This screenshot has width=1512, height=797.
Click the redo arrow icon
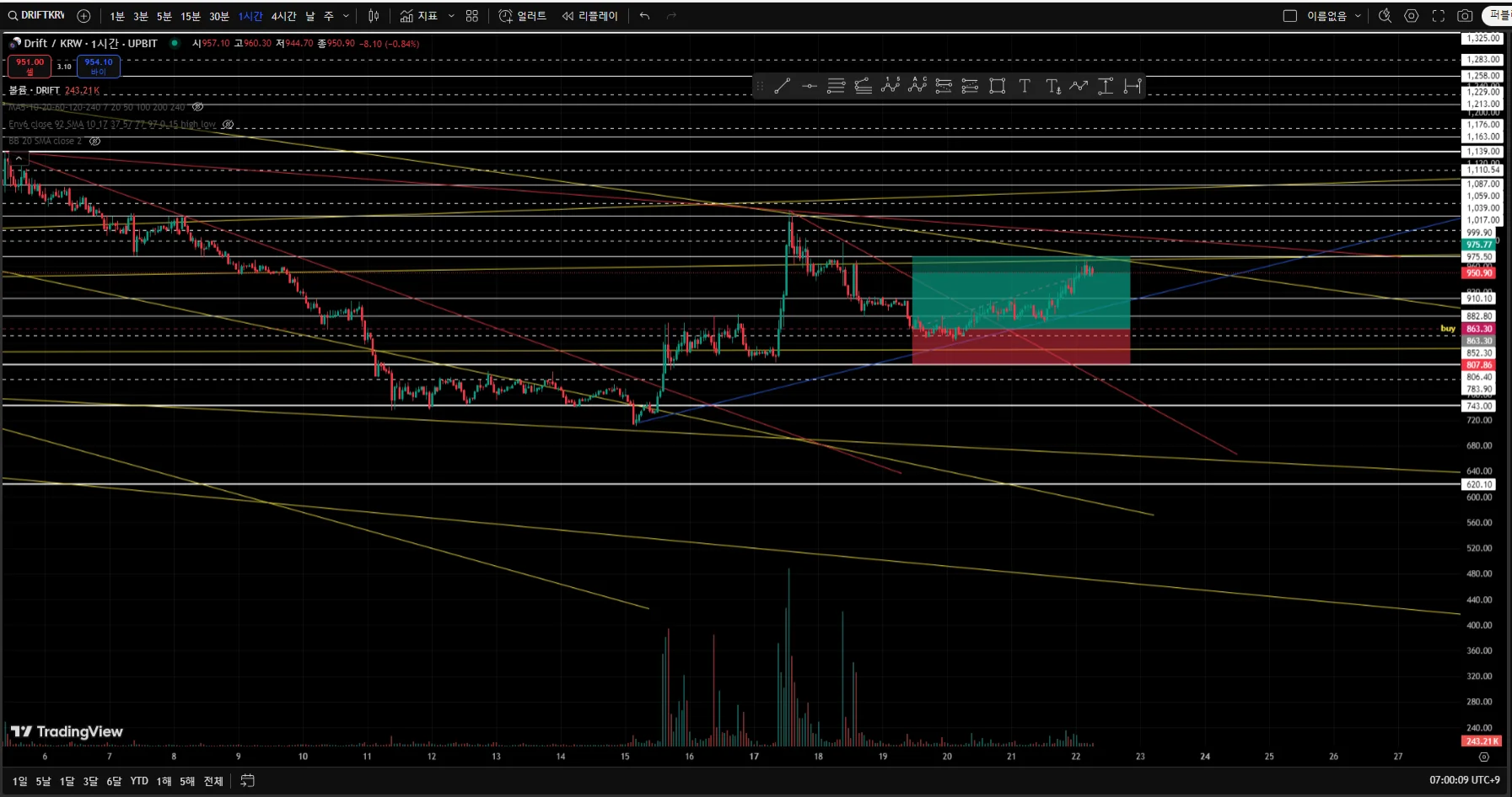(x=672, y=15)
